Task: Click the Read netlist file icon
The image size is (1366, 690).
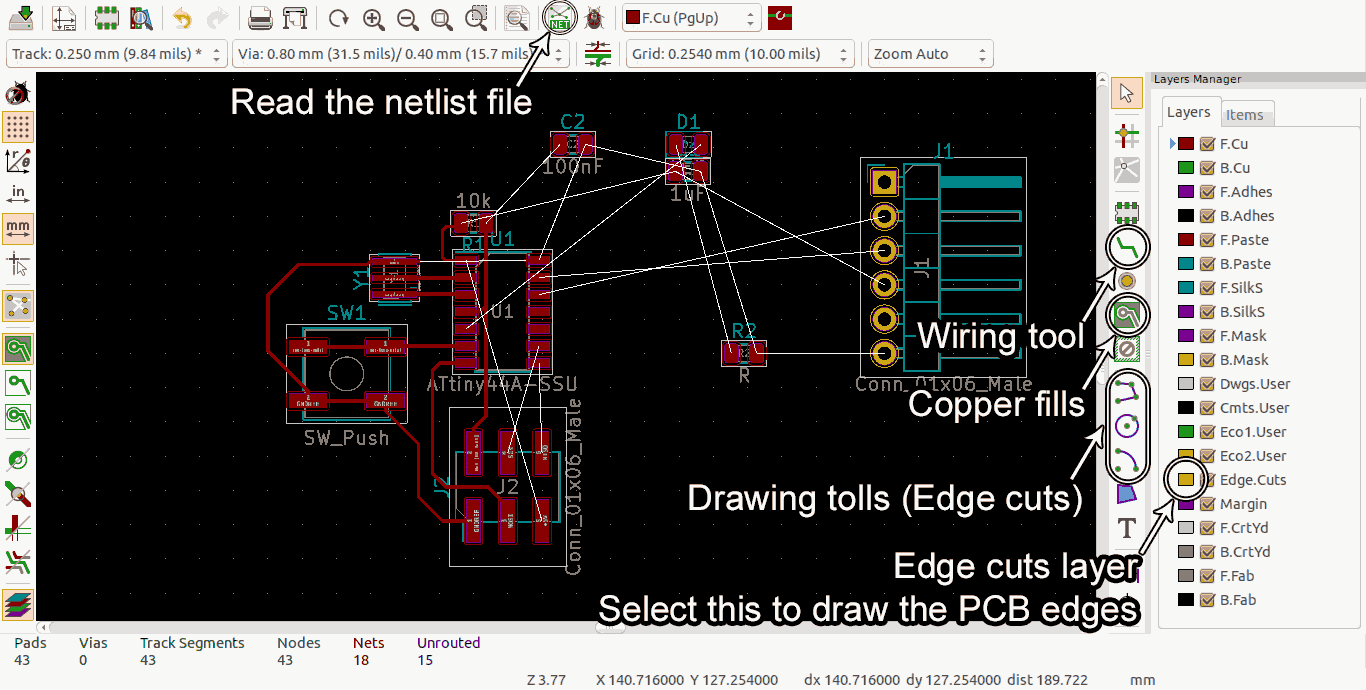Action: 559,17
